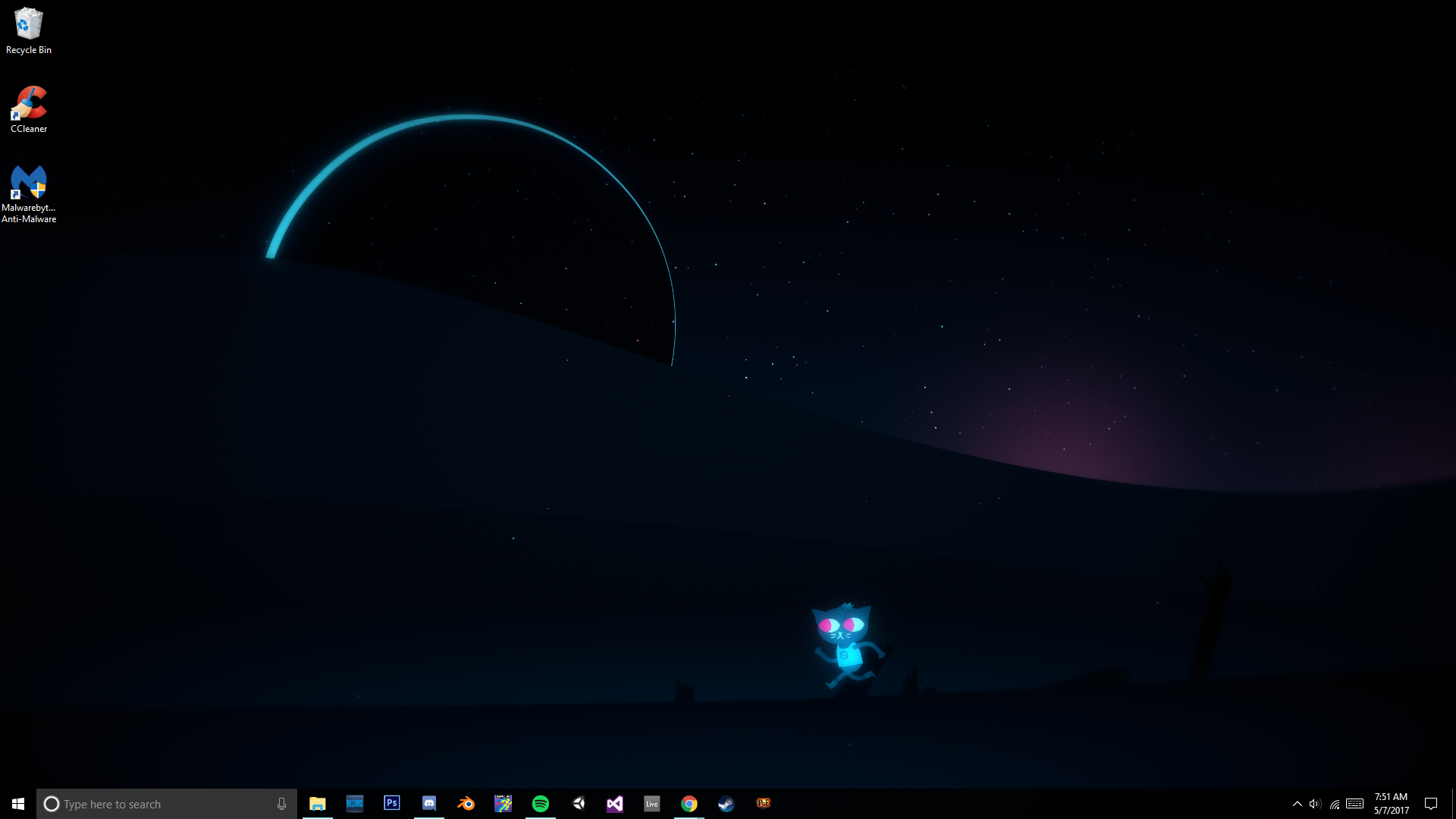1456x819 pixels.
Task: Open the Wi-Fi network flyout
Action: tap(1335, 804)
